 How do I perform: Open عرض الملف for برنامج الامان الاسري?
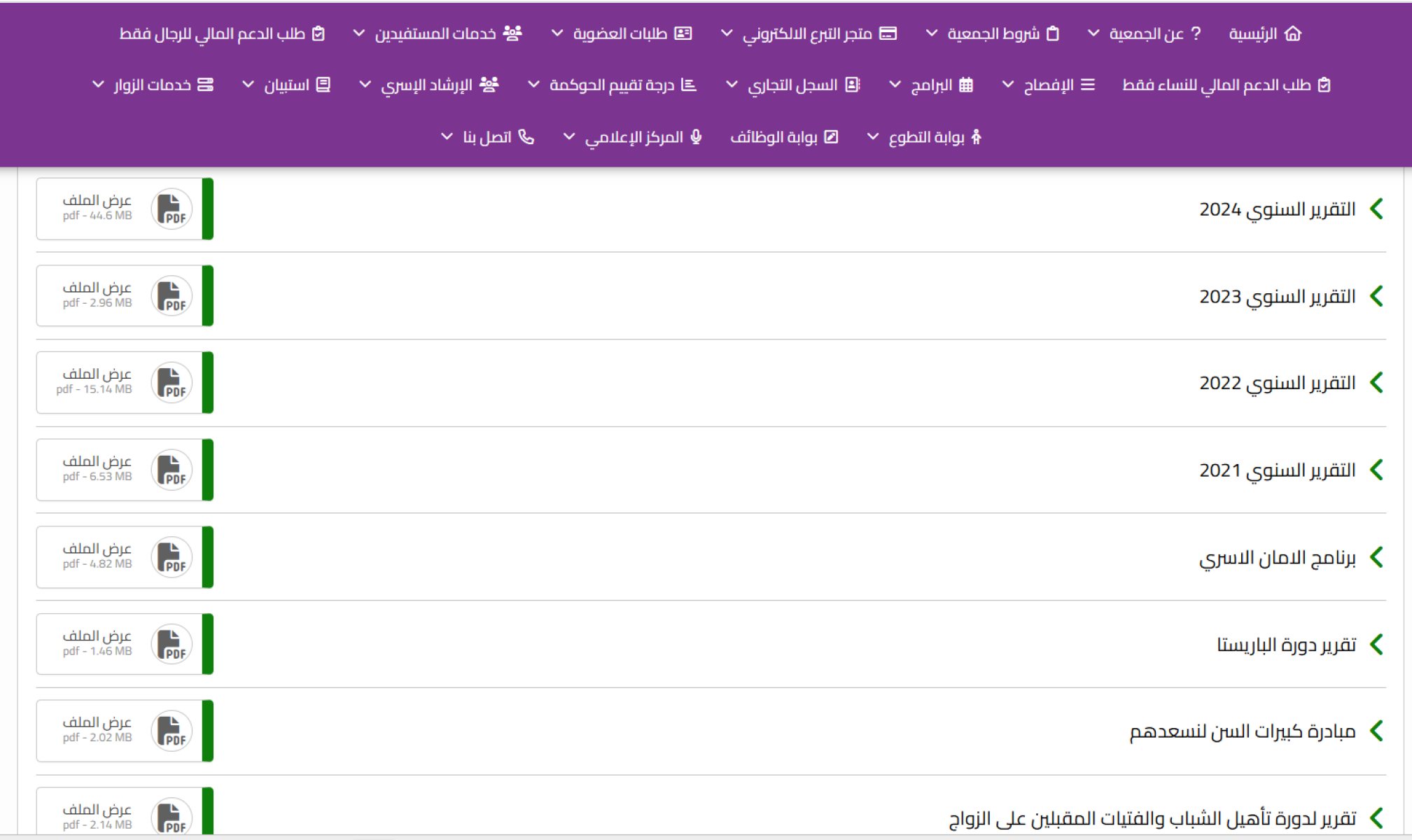click(97, 549)
